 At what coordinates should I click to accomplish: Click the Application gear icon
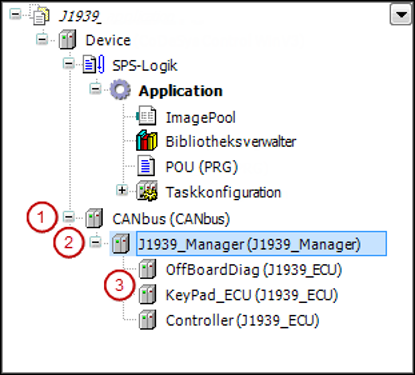pyautogui.click(x=120, y=90)
